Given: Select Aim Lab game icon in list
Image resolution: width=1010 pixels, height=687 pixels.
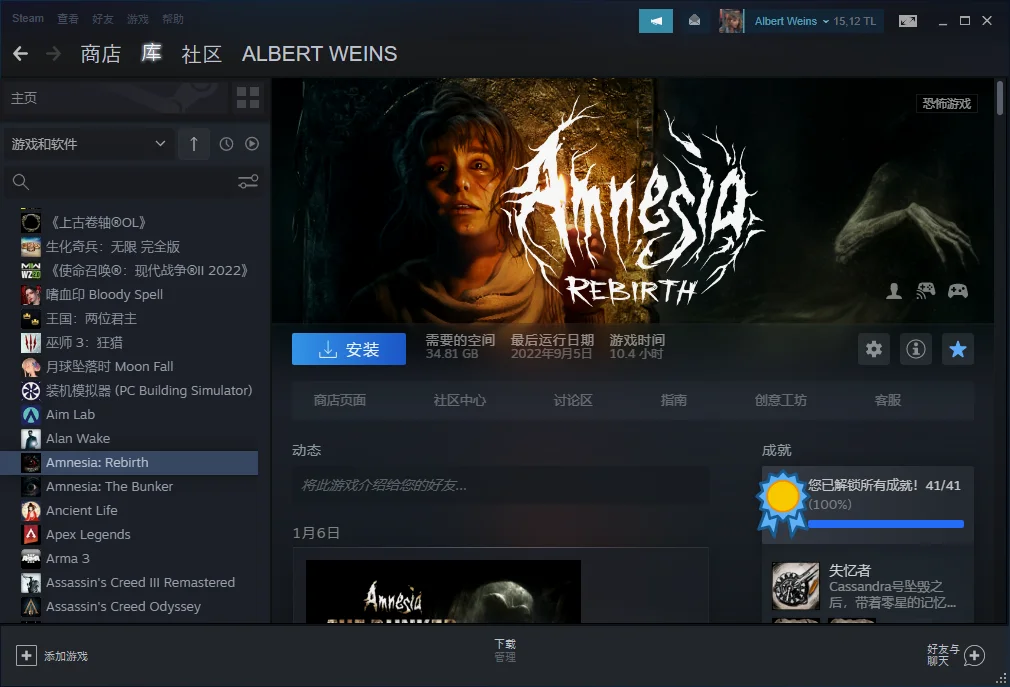Looking at the screenshot, I should 31,415.
